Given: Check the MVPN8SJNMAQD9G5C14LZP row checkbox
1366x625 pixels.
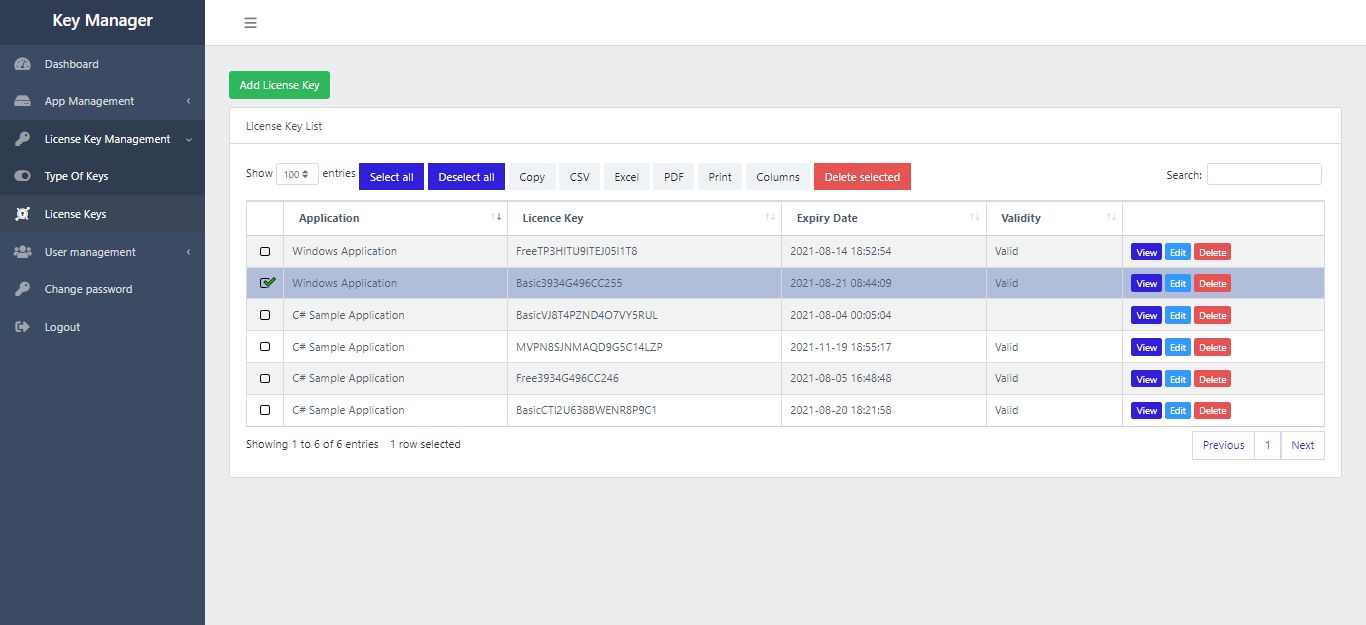Looking at the screenshot, I should click(x=264, y=347).
